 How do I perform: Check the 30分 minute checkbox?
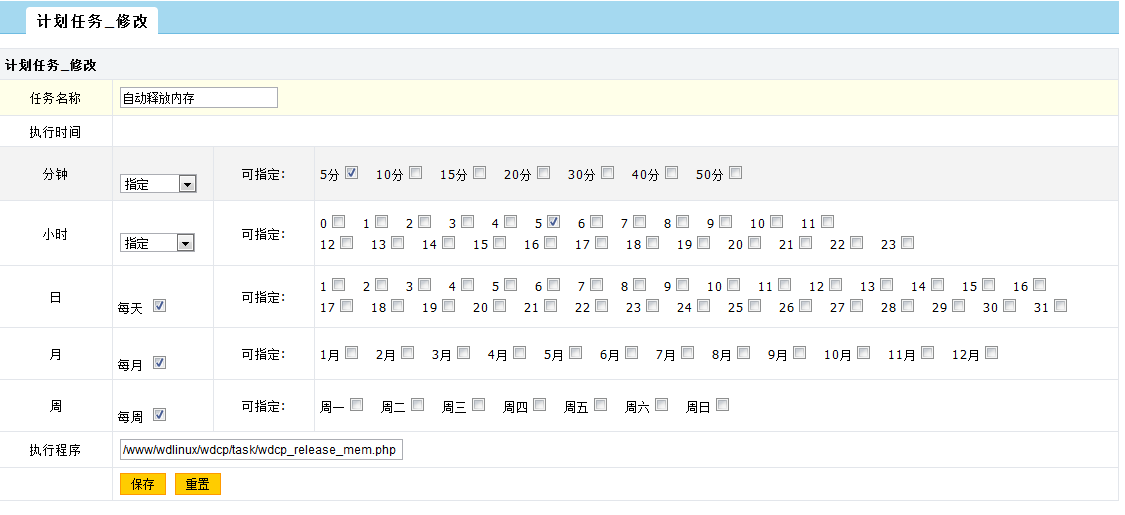pyautogui.click(x=607, y=172)
